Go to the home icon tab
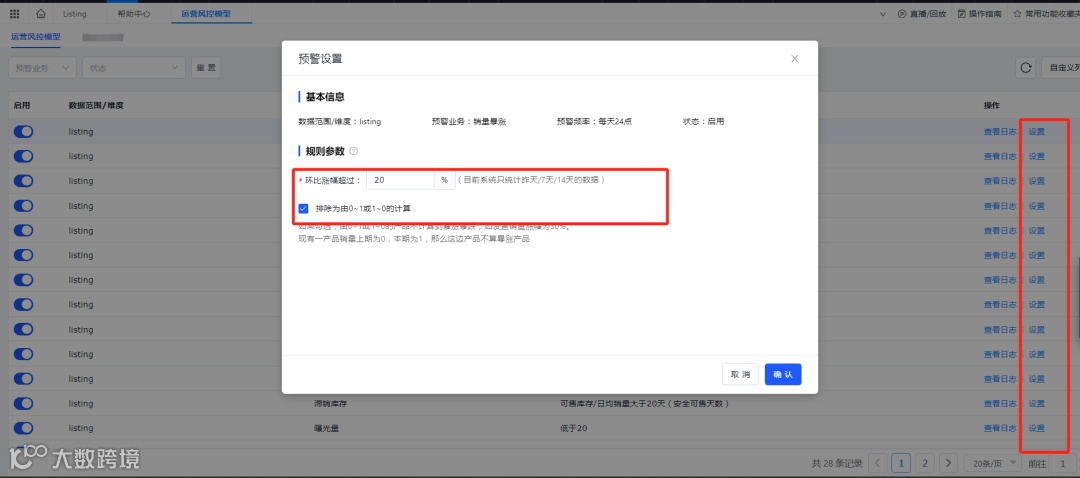The height and width of the screenshot is (478, 1080). pyautogui.click(x=40, y=14)
